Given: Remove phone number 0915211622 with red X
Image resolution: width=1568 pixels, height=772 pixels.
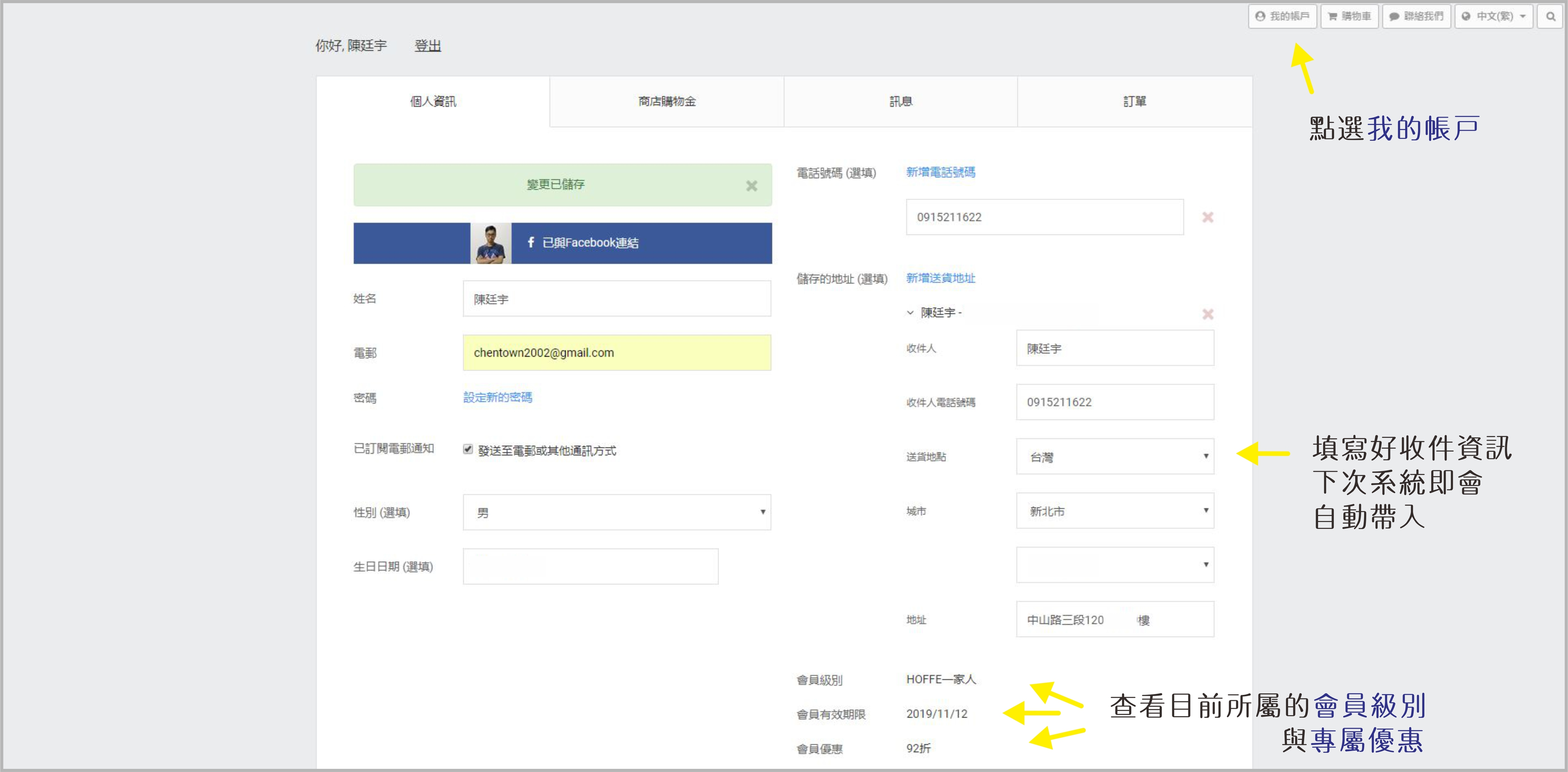Looking at the screenshot, I should click(x=1207, y=217).
